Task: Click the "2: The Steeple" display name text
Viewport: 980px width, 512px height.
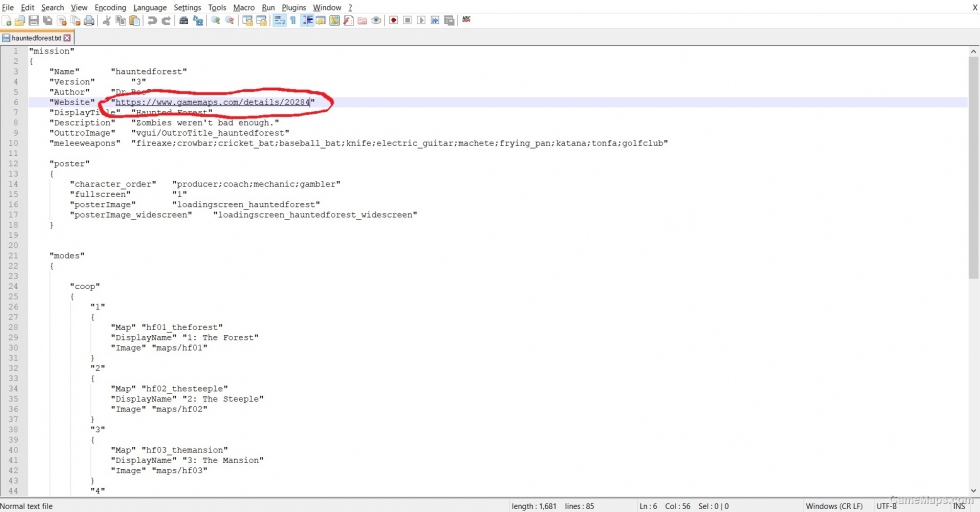Action: [x=223, y=399]
